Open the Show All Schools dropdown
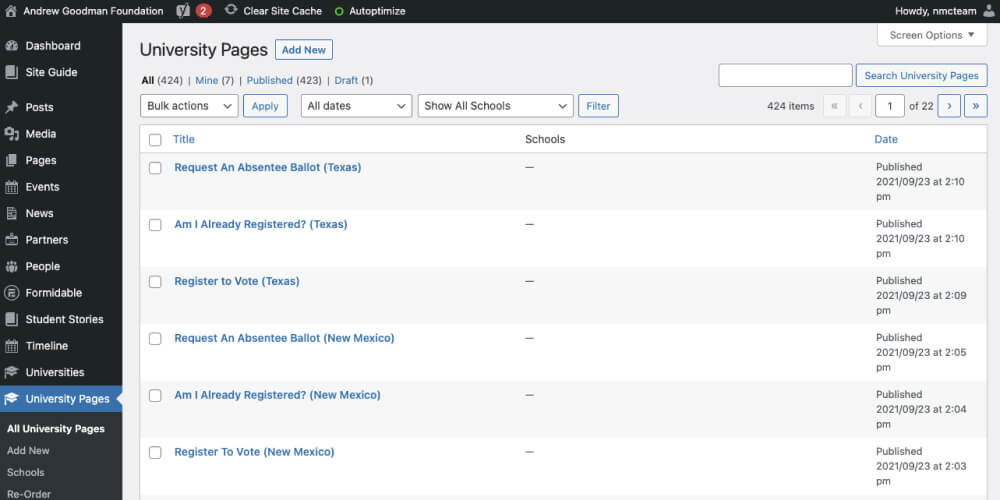The height and width of the screenshot is (500, 1000). [496, 106]
